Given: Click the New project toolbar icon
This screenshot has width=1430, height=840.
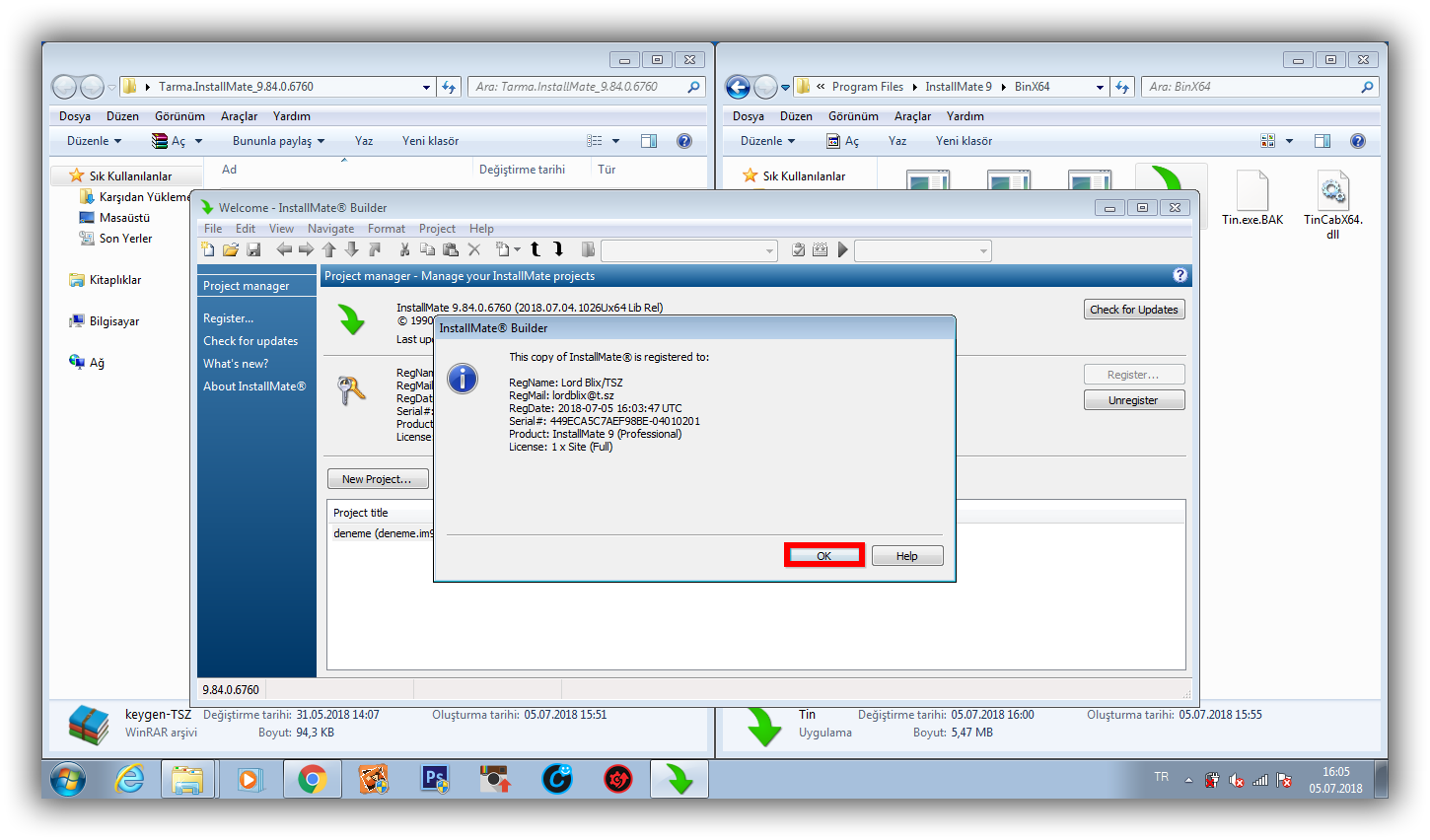Looking at the screenshot, I should [207, 249].
